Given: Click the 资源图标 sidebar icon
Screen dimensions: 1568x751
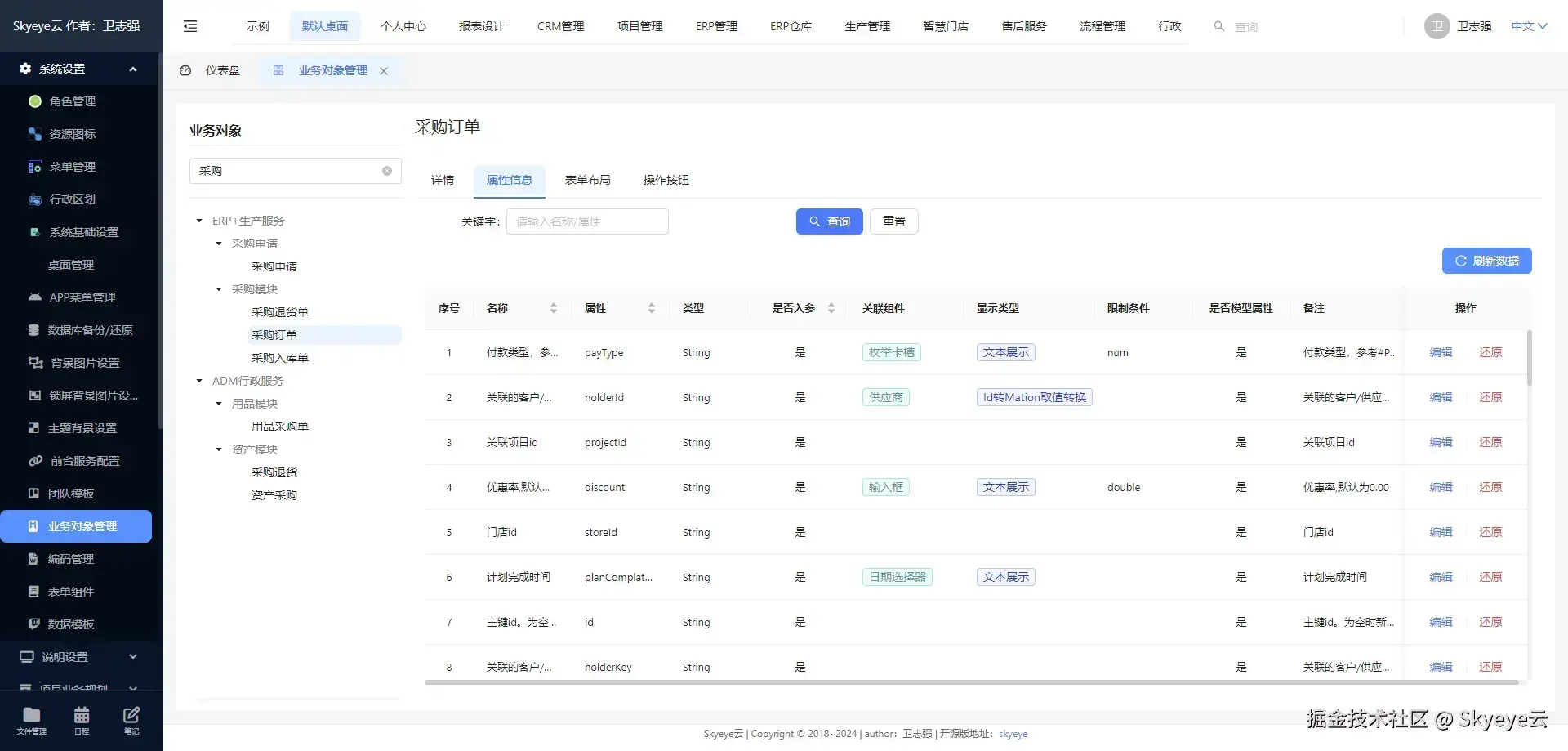Looking at the screenshot, I should coord(35,134).
